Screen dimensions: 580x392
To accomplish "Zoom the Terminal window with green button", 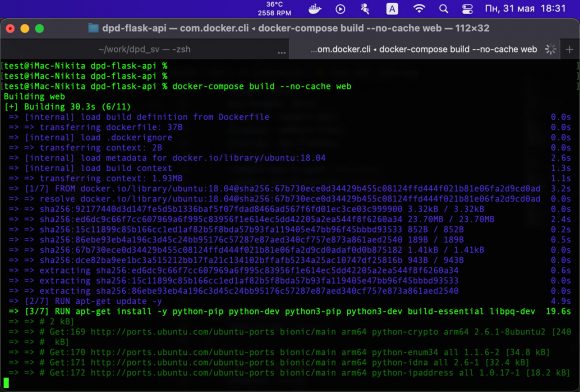I will 40,28.
